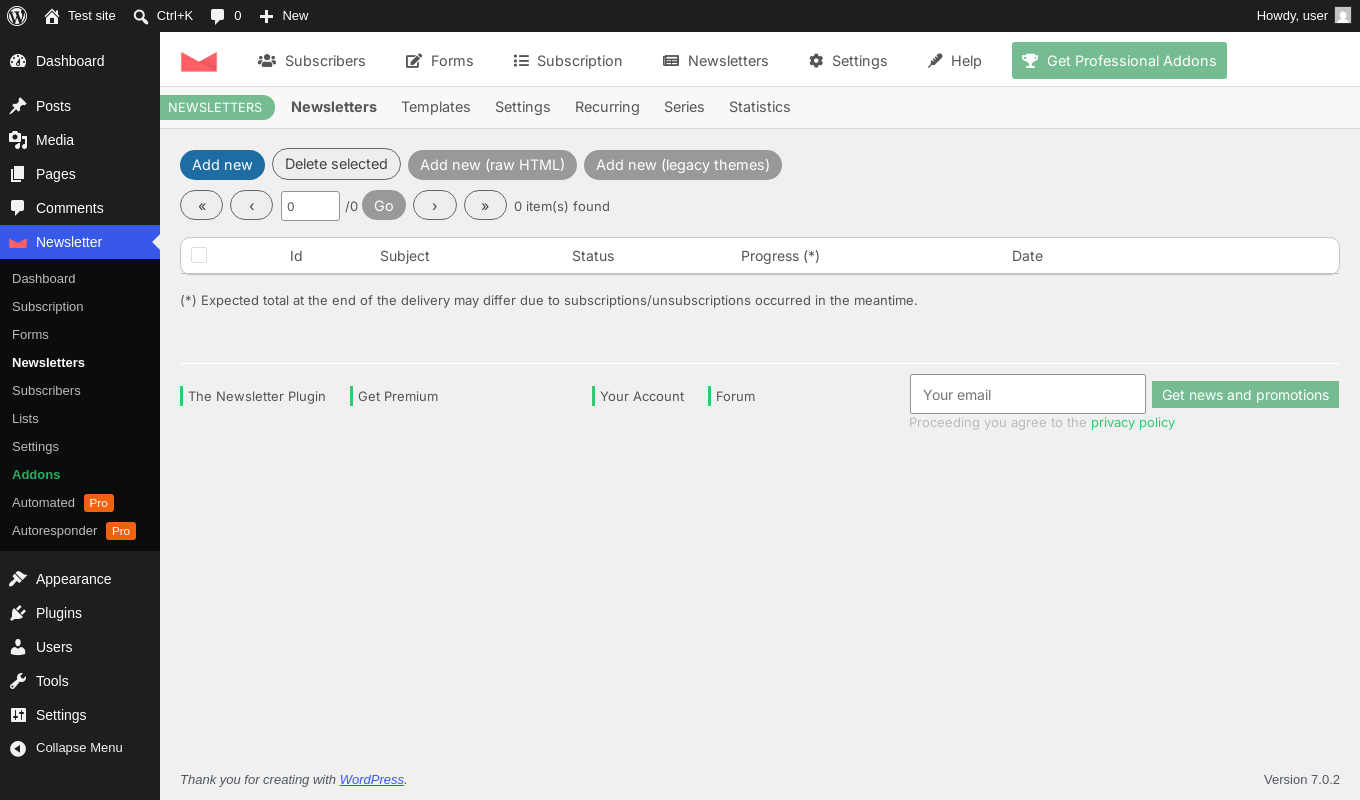This screenshot has height=800, width=1360.
Task: Click the Users person icon in the sidebar
Action: (18, 647)
